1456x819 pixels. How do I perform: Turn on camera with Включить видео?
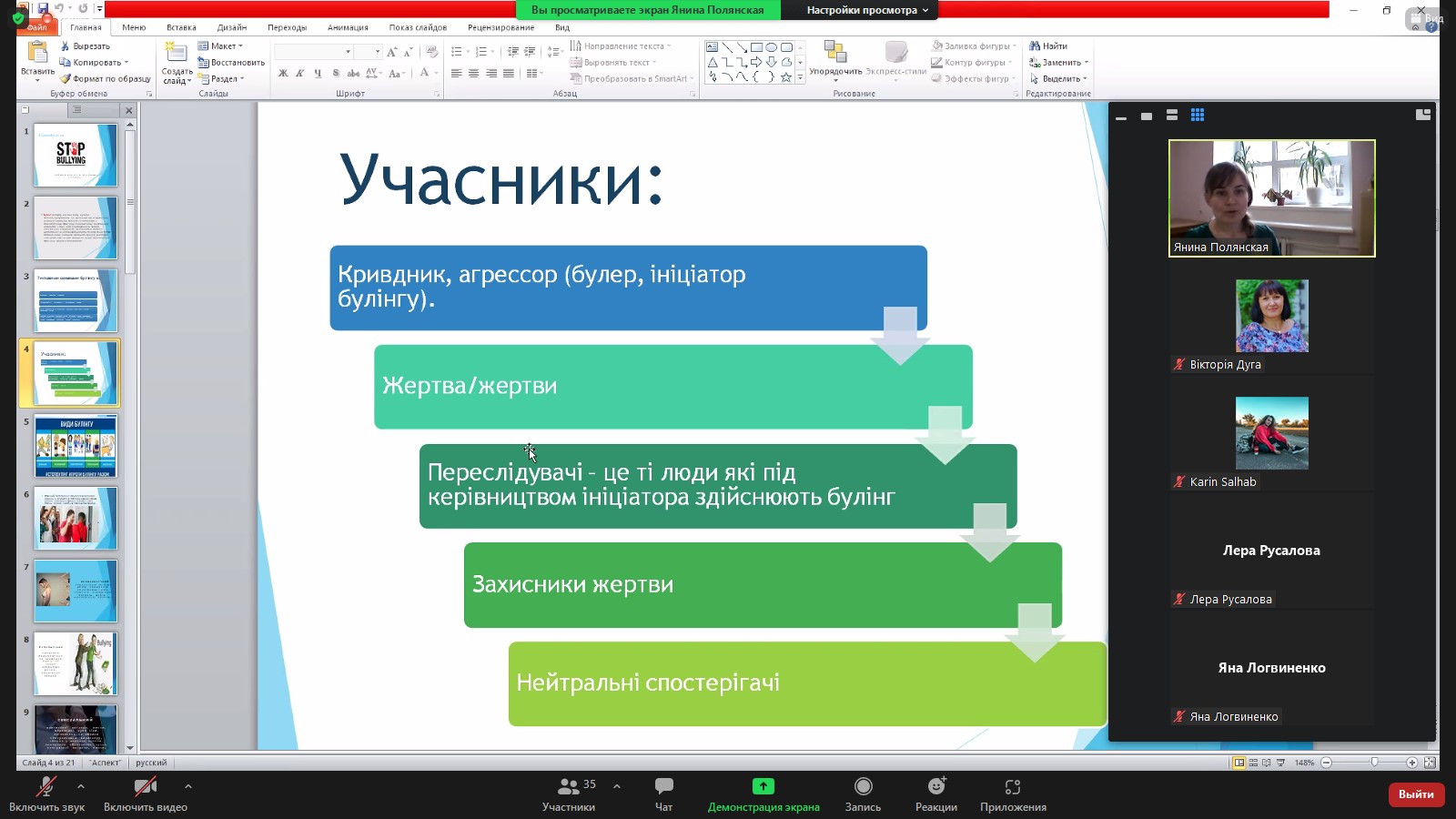click(146, 794)
